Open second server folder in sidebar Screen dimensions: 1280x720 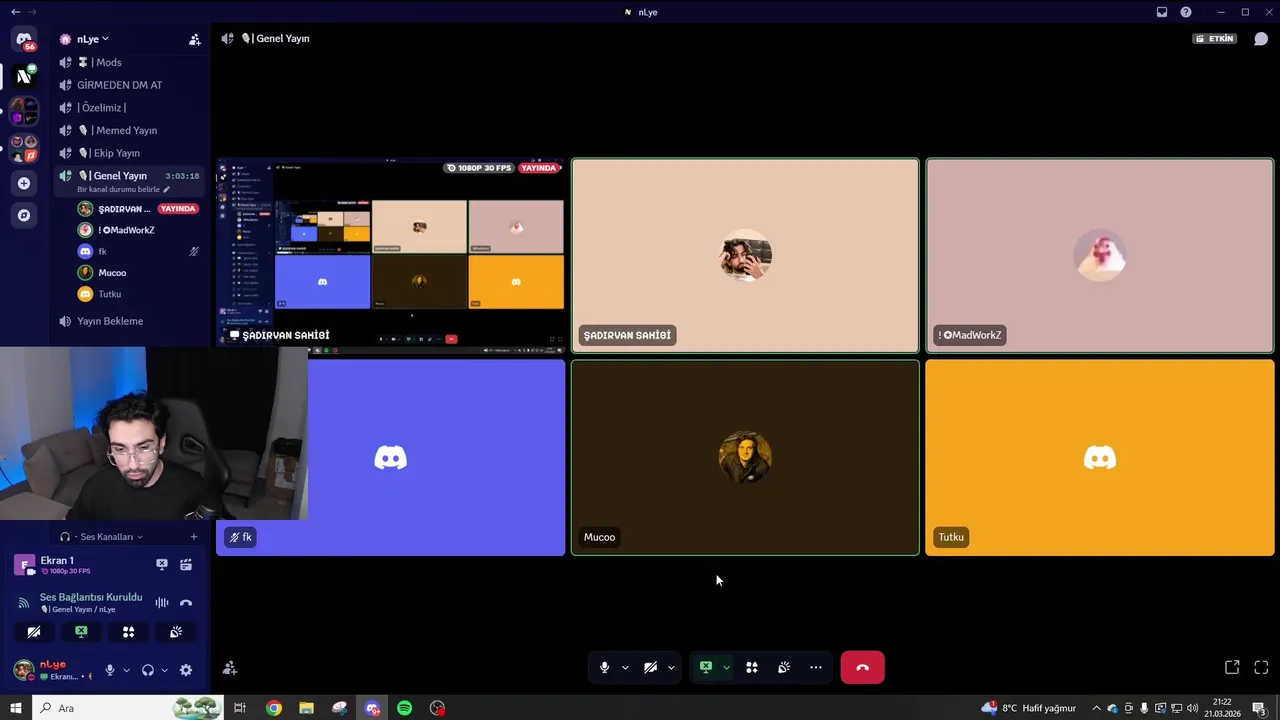coord(24,148)
